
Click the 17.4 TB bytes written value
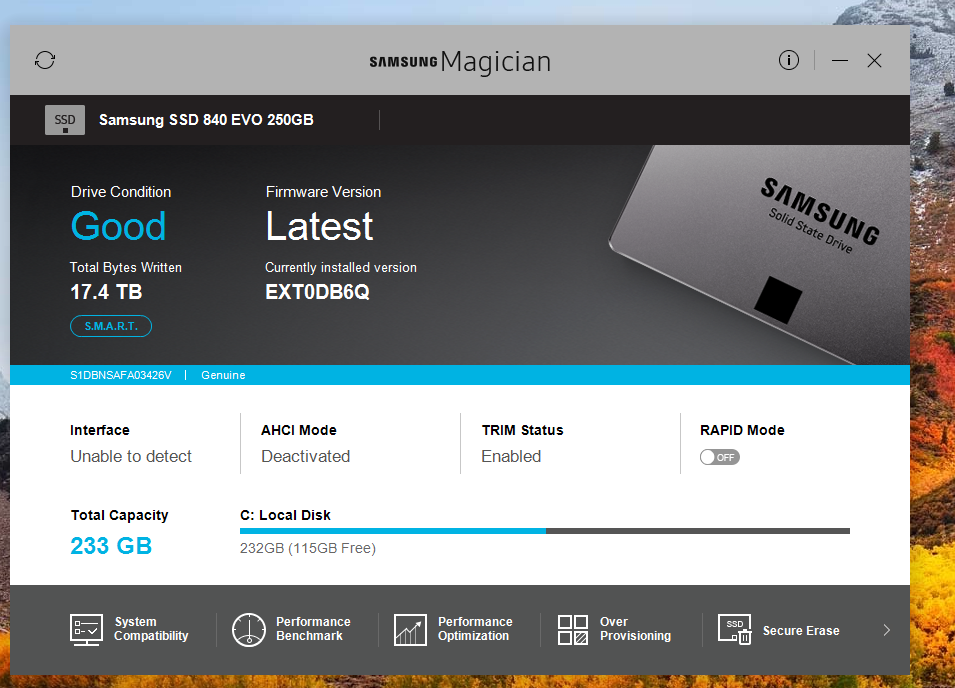pos(106,292)
